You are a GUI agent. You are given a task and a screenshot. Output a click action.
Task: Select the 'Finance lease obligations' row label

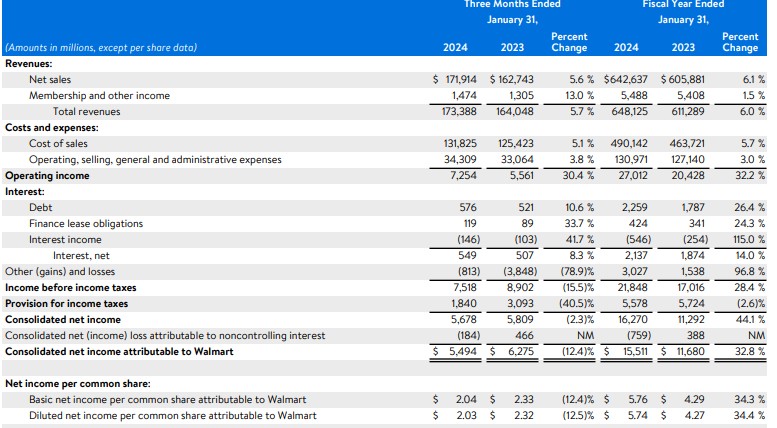click(x=86, y=223)
